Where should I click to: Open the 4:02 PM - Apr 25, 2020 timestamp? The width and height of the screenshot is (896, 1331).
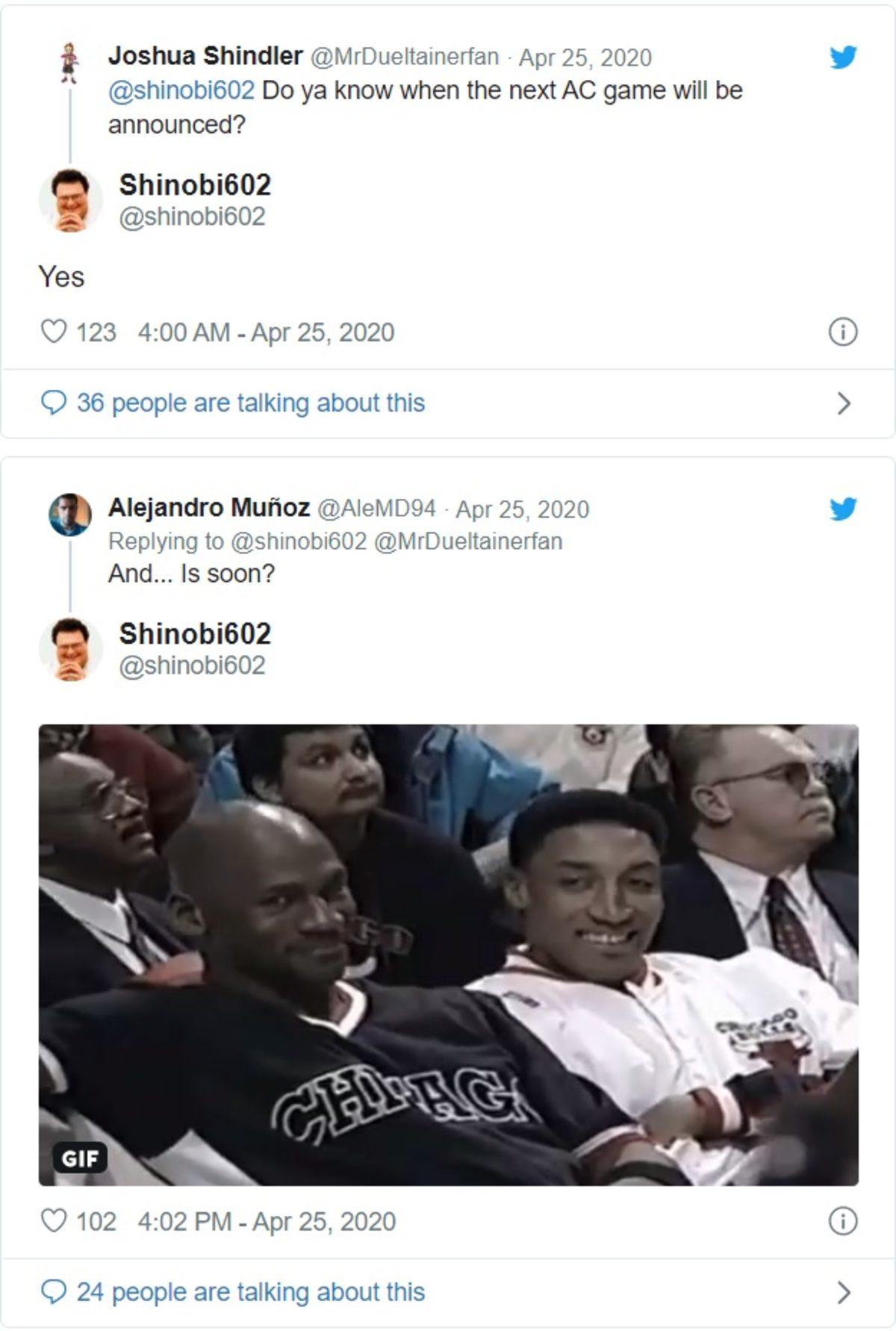(267, 1221)
